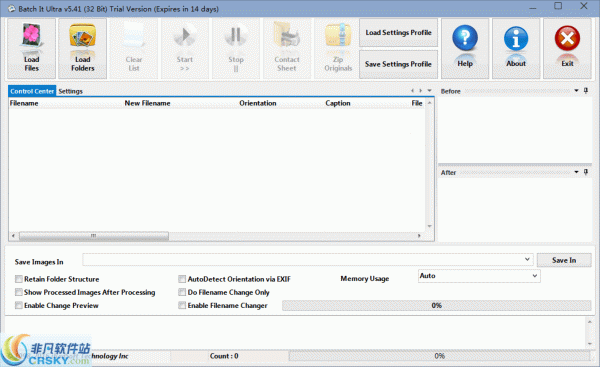Viewport: 600px width, 367px height.
Task: Open the About information icon
Action: click(x=516, y=48)
